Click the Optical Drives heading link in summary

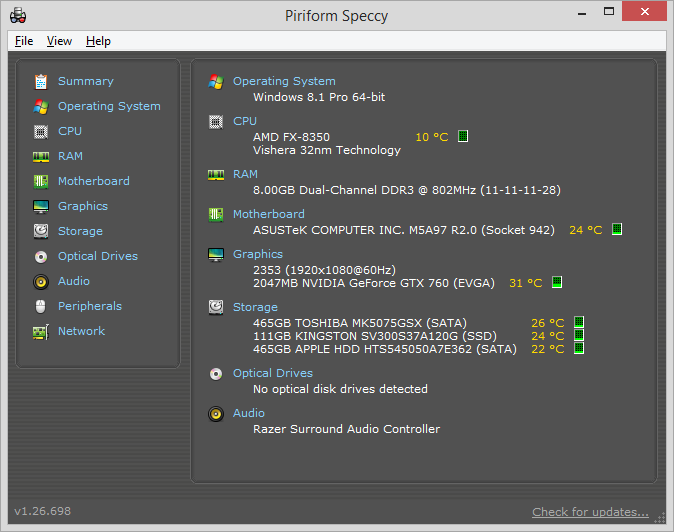273,373
